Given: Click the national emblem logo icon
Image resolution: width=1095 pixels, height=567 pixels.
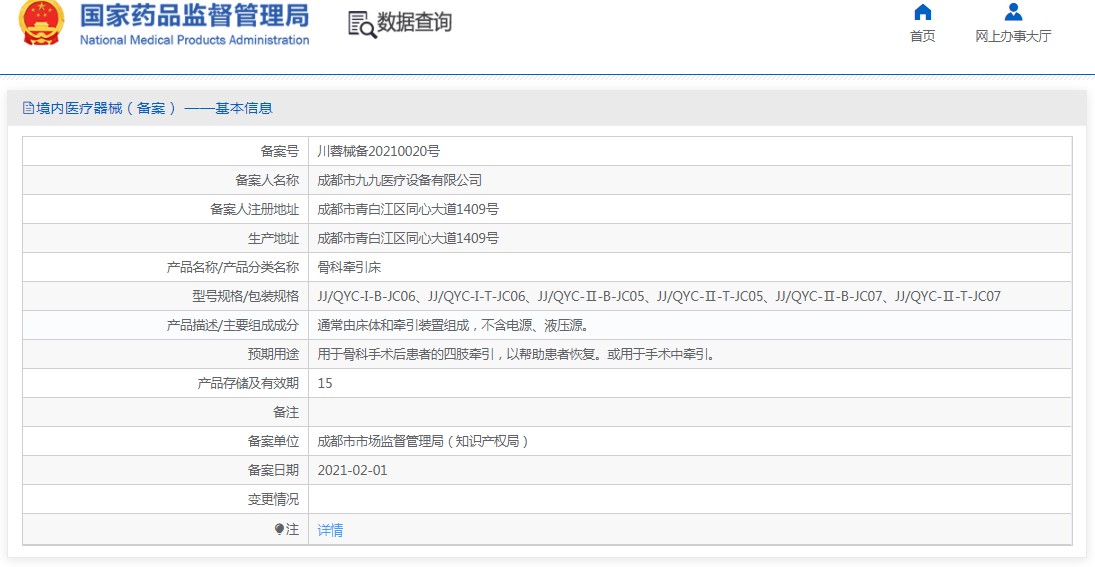Looking at the screenshot, I should click(42, 22).
